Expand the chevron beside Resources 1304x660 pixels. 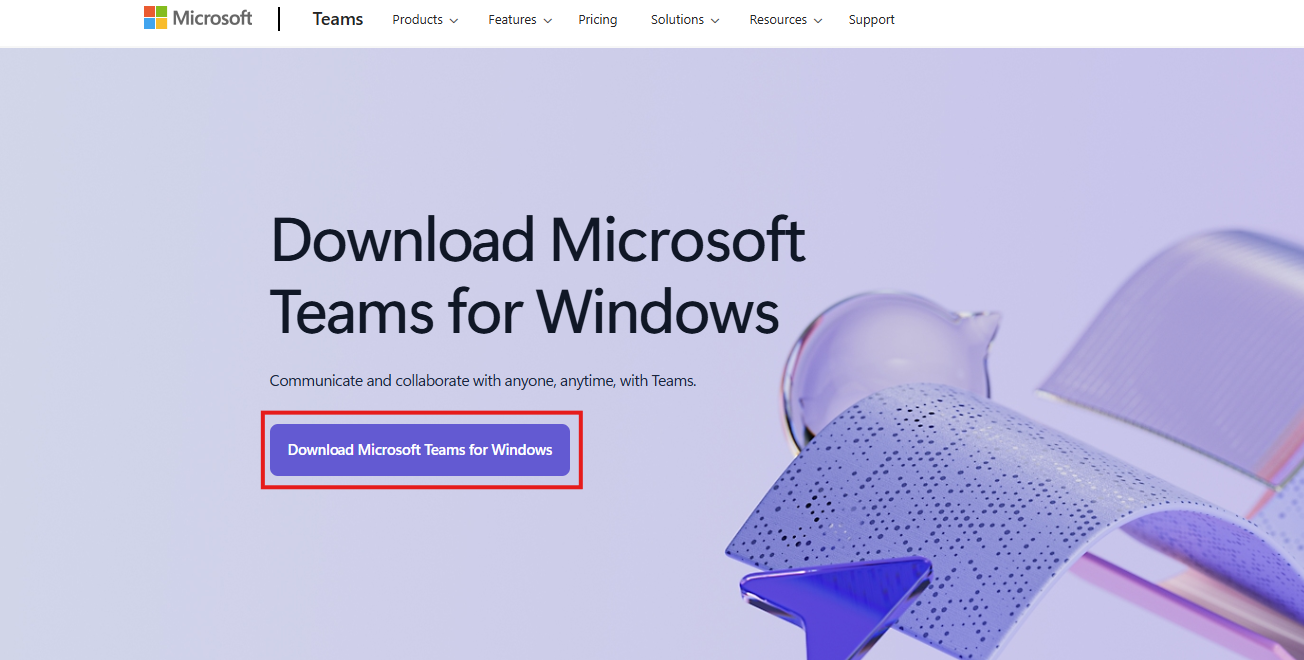pos(817,21)
